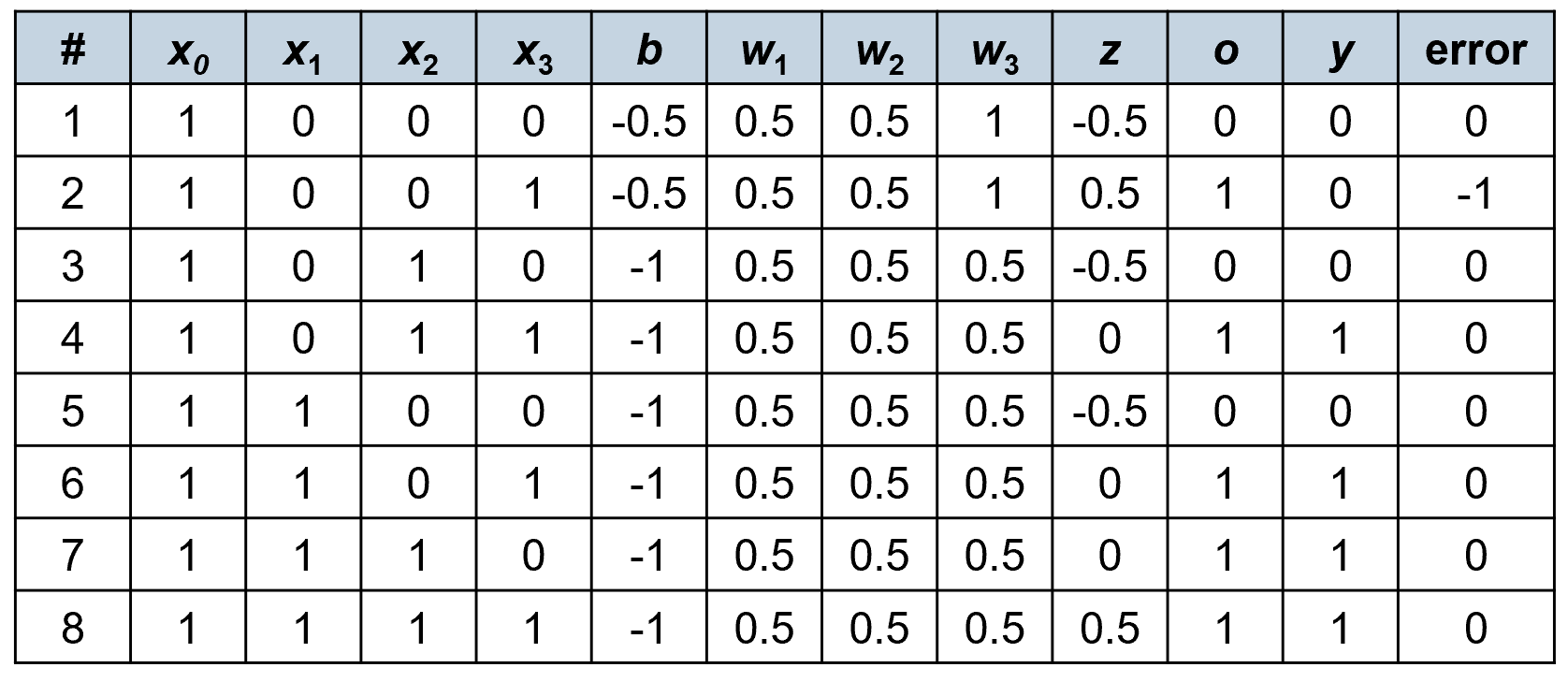The height and width of the screenshot is (682, 1568).
Task: Click the b value -0.5 in row 1
Action: point(648,122)
